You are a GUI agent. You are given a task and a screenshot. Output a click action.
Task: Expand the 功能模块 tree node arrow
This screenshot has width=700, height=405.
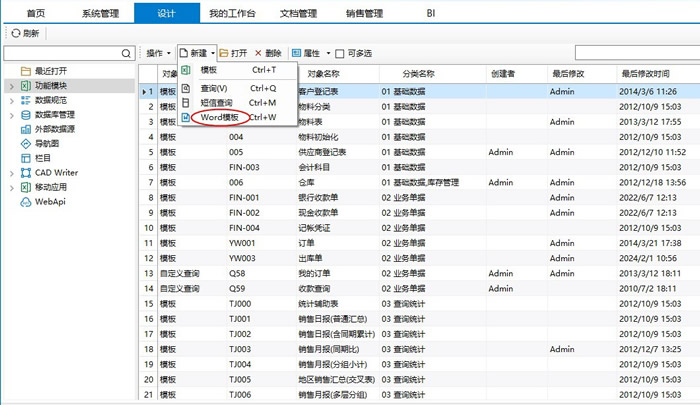point(11,86)
